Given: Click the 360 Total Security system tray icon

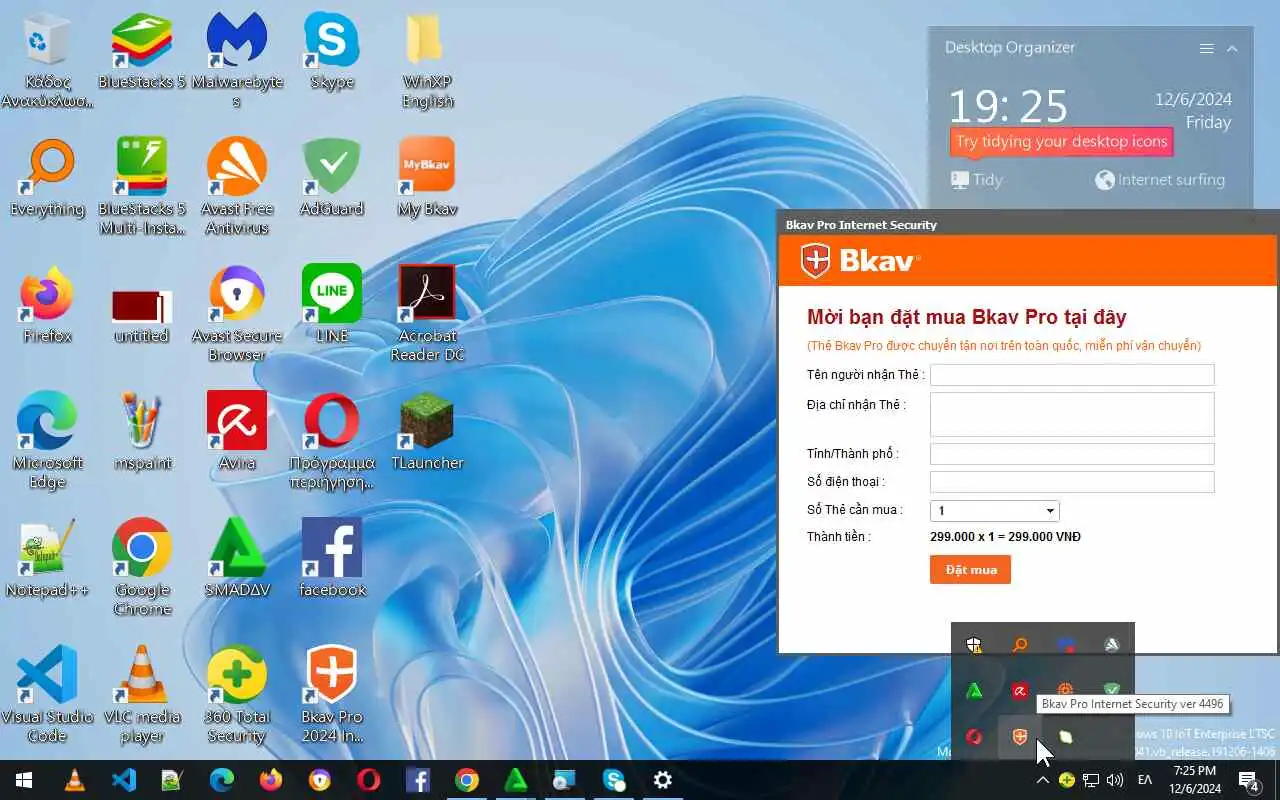Looking at the screenshot, I should pyautogui.click(x=1067, y=780).
